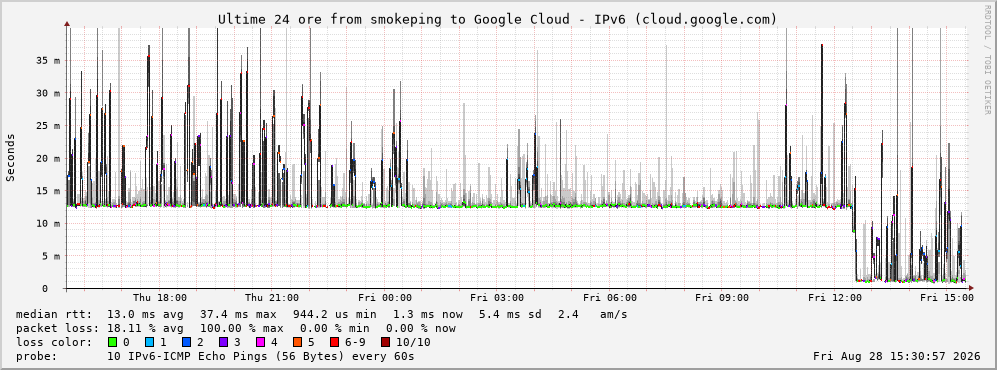The width and height of the screenshot is (997, 370).
Task: Click the Fri 06:00 time axis label
Action: (610, 298)
